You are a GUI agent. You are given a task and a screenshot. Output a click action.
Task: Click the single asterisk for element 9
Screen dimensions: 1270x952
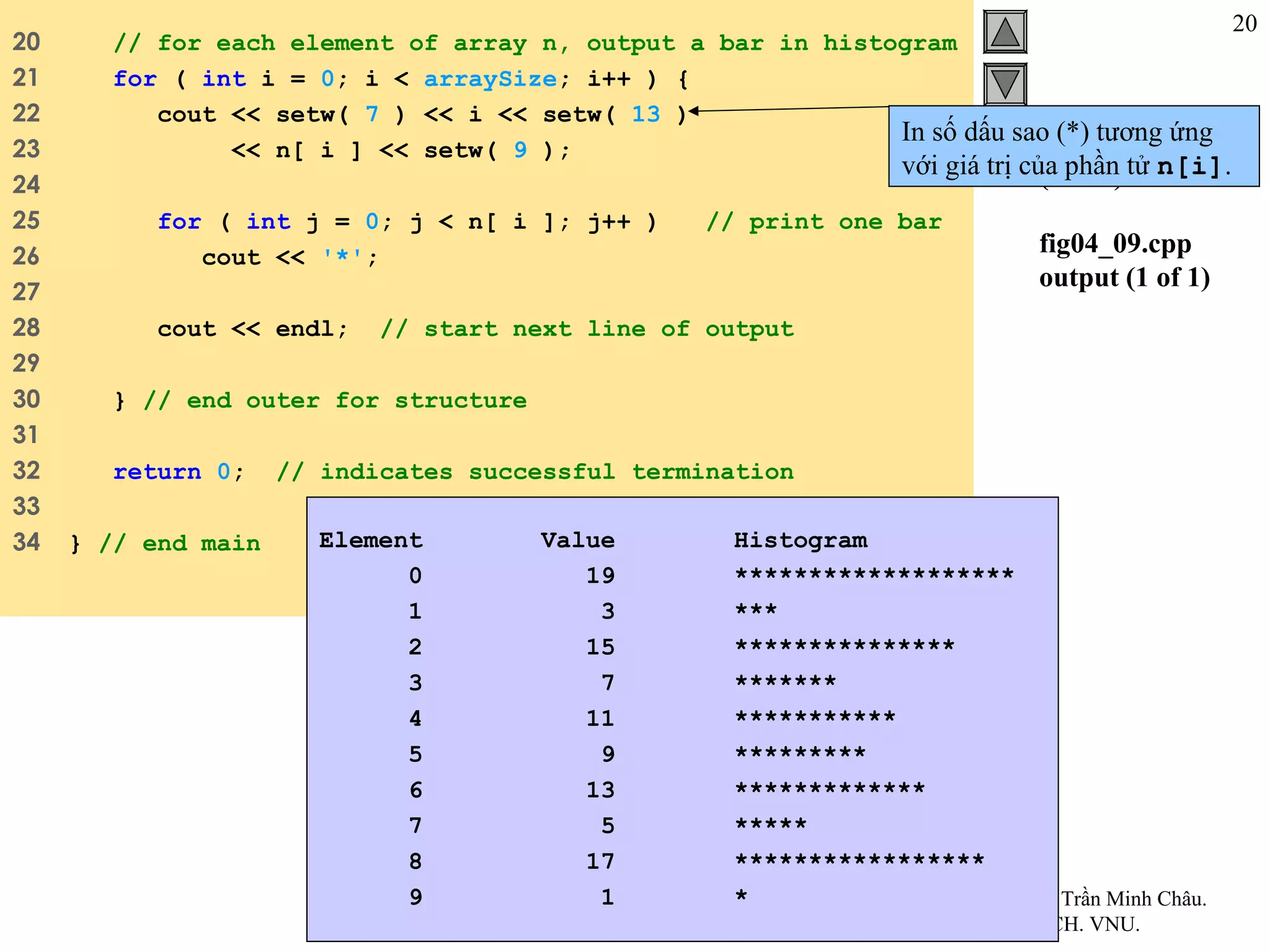[x=742, y=895]
